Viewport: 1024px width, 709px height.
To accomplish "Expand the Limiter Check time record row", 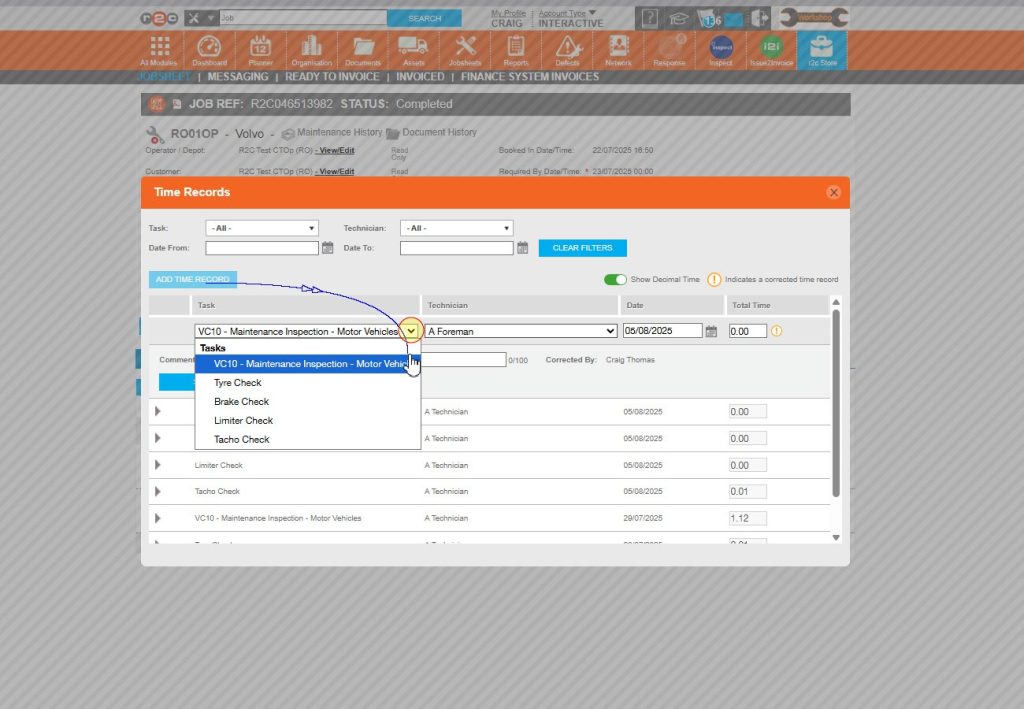I will point(157,465).
